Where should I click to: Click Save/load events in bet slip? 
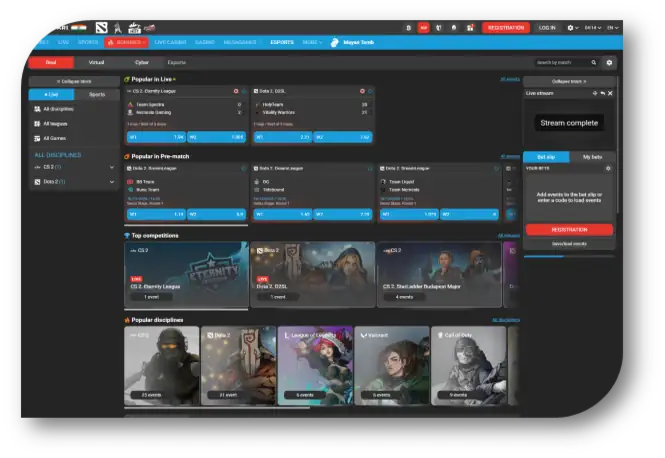click(569, 244)
